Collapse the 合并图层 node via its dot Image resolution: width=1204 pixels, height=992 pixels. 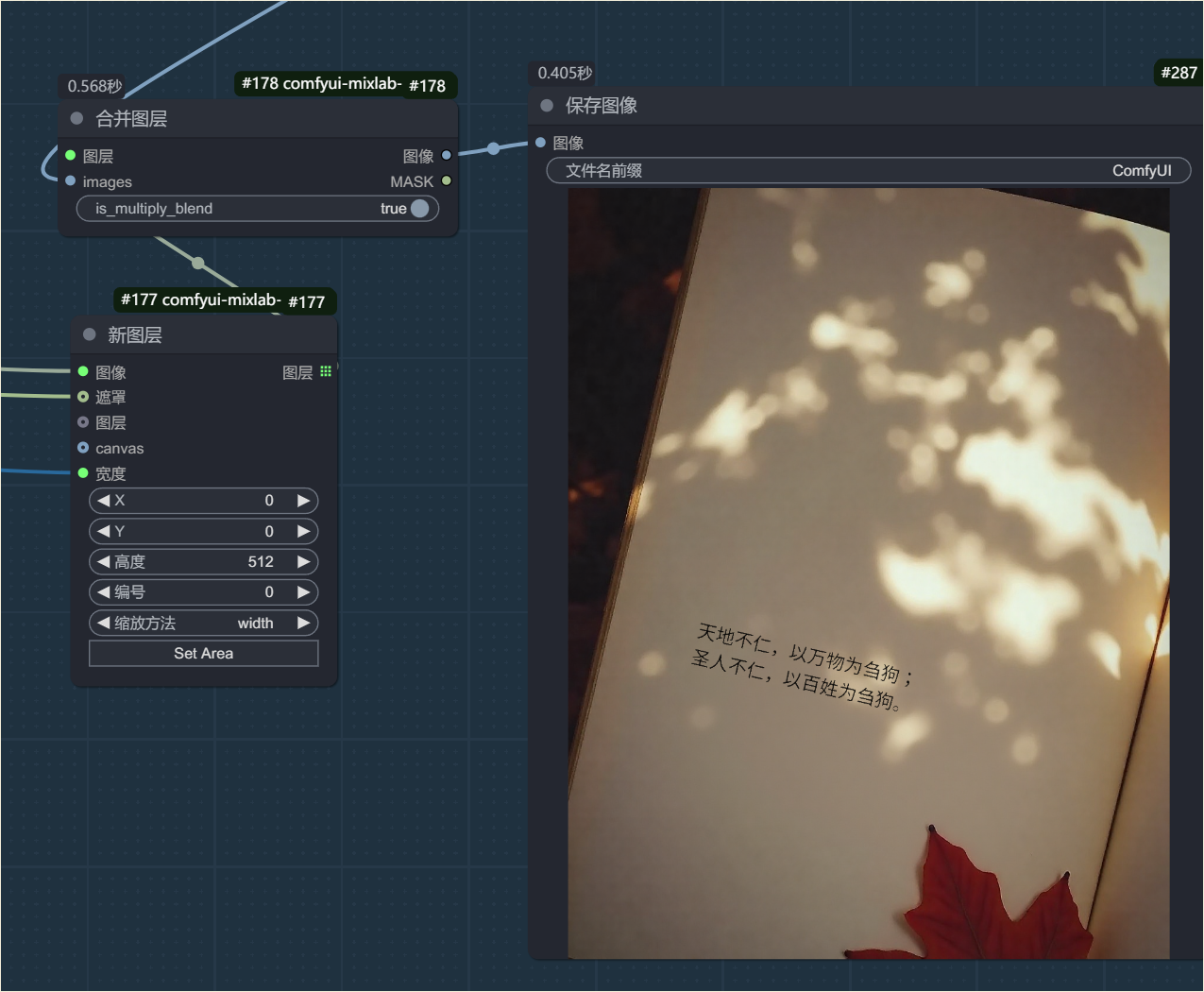(76, 118)
